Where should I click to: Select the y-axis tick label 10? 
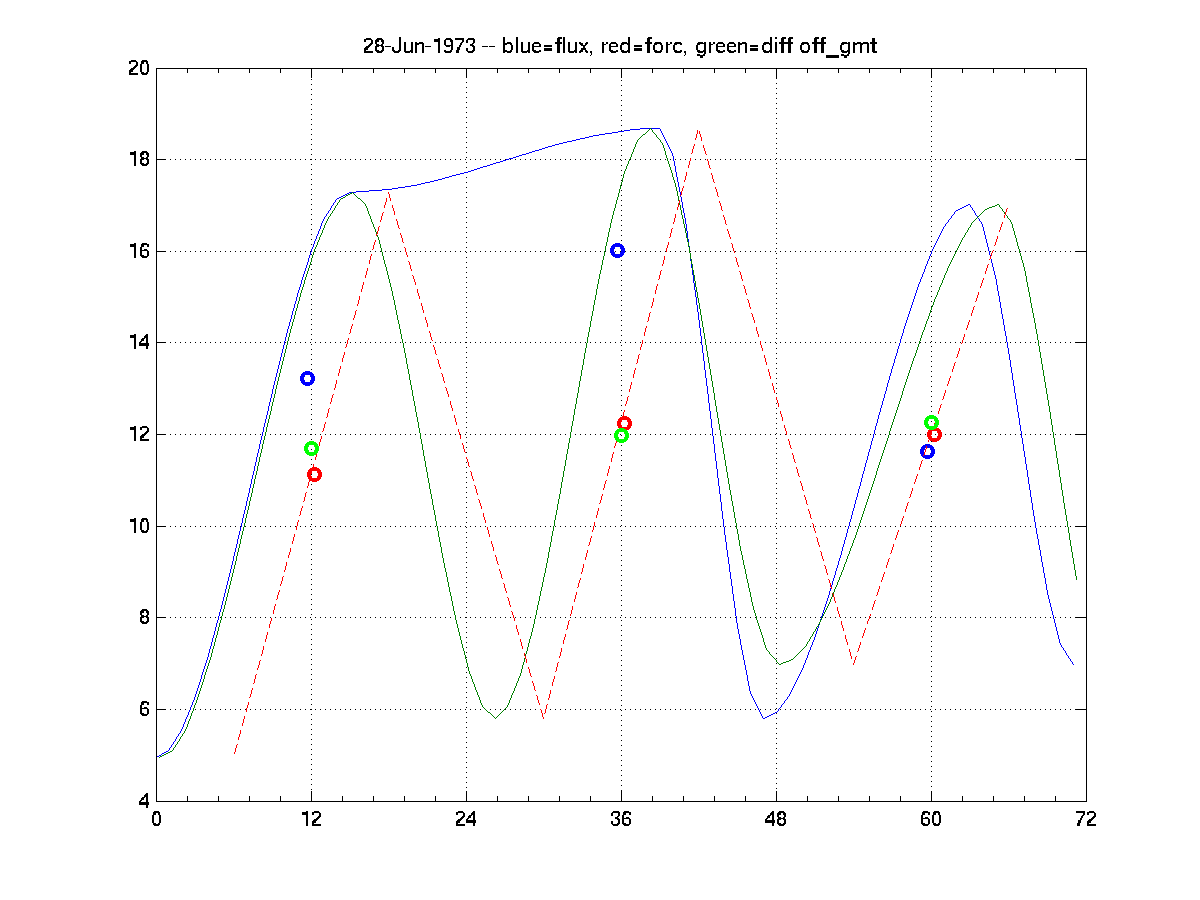138,526
